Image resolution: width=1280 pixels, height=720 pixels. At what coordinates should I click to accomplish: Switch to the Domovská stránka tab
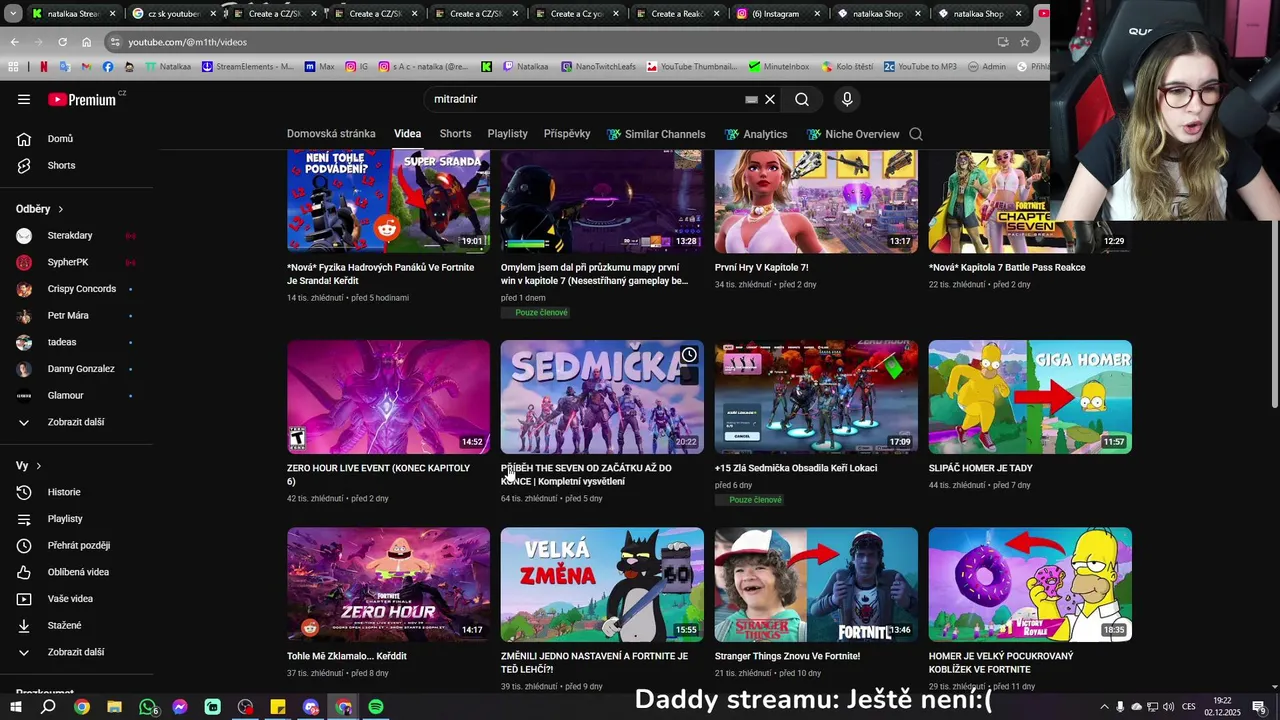(331, 134)
